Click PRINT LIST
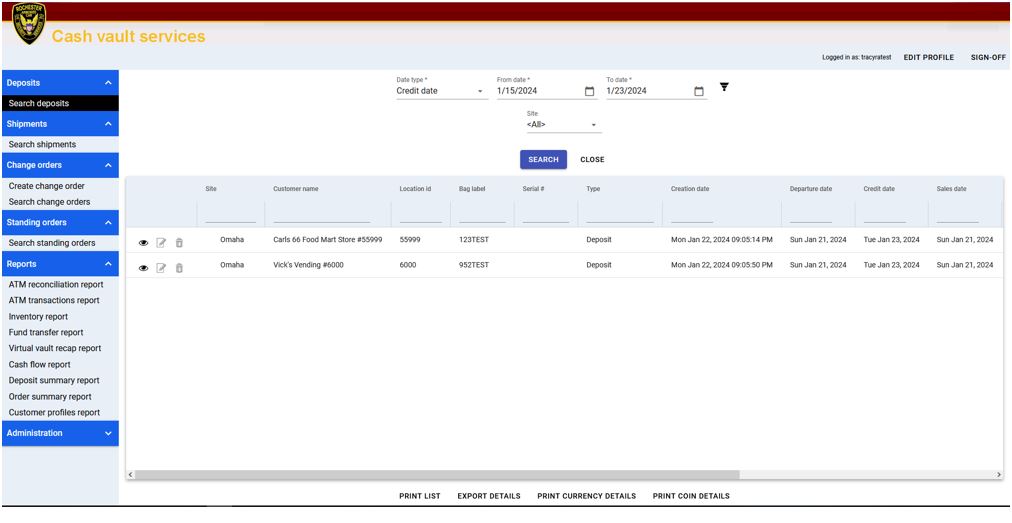This screenshot has width=1012, height=523. click(420, 497)
